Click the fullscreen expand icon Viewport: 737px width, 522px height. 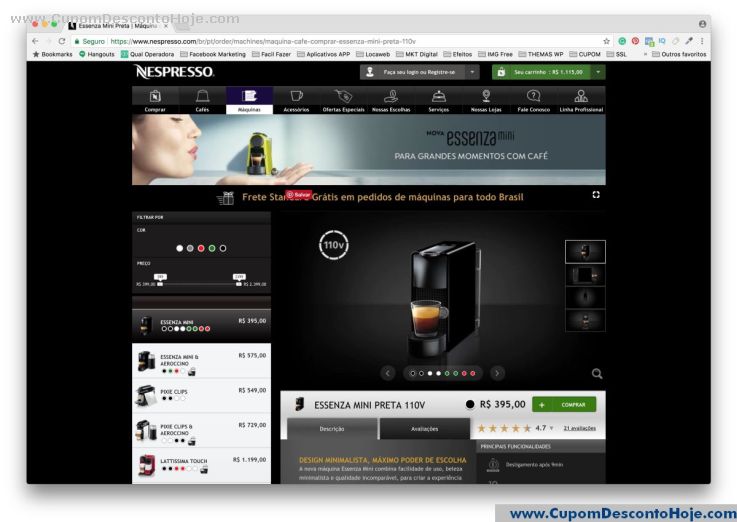pos(596,195)
